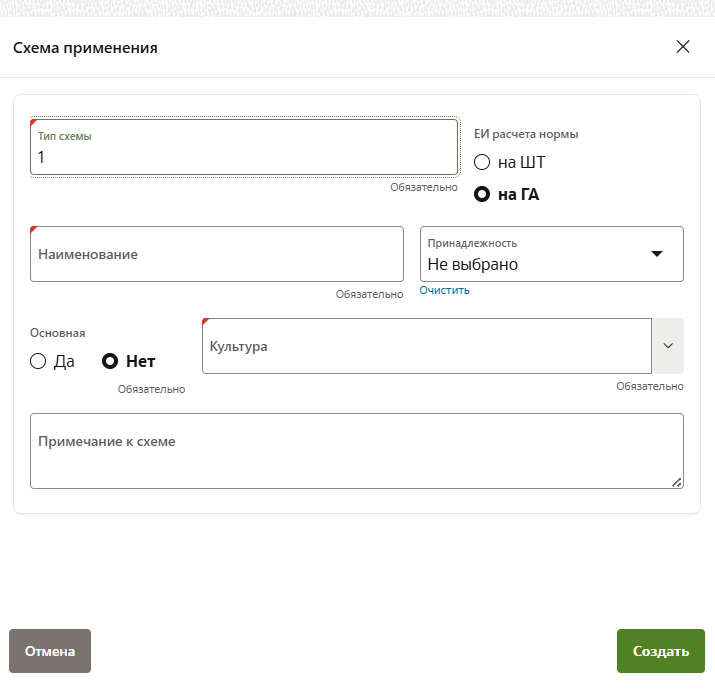This screenshot has width=715, height=695.
Task: Close the Схема применения dialog with X
Action: point(683,47)
